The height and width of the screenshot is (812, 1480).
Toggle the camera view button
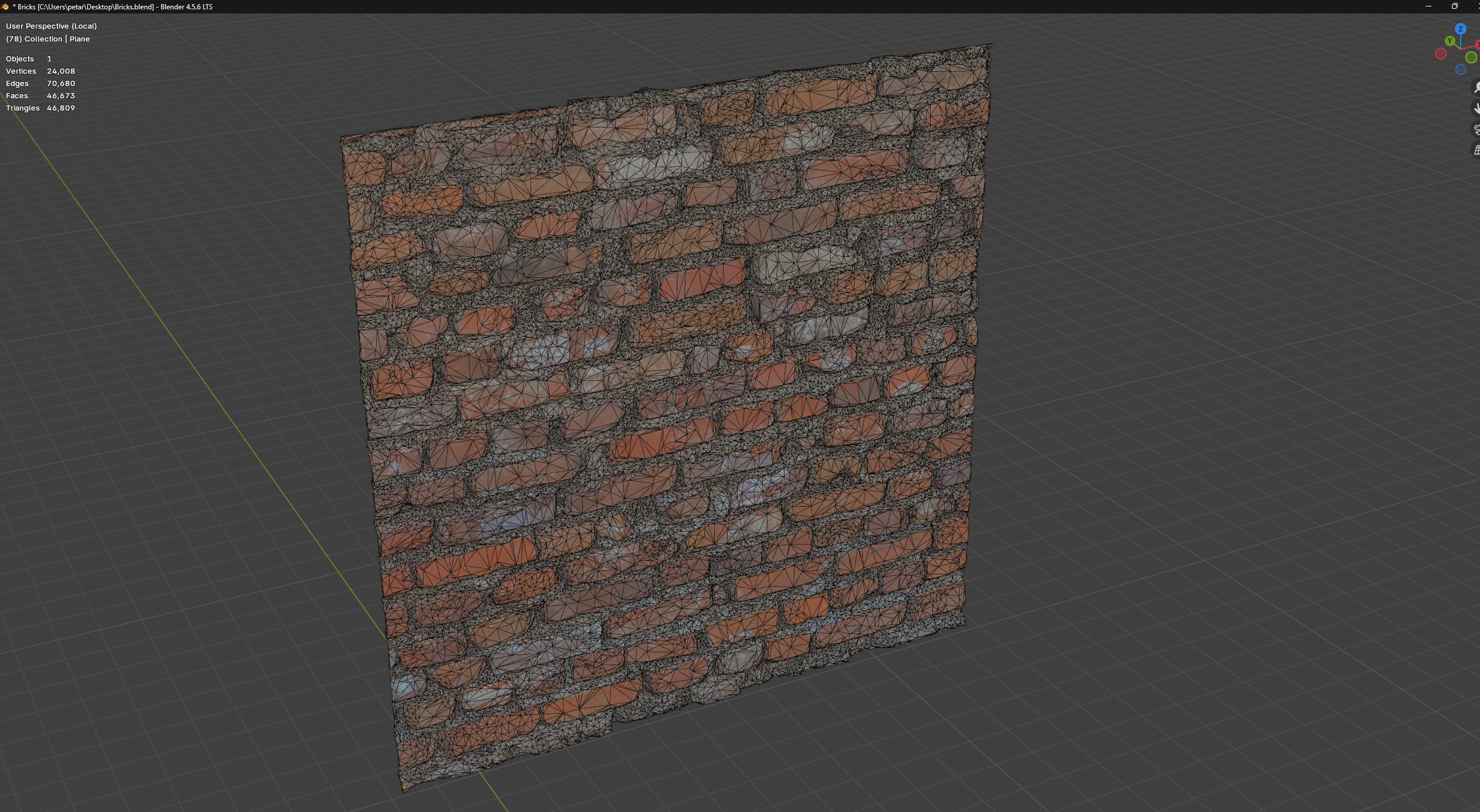click(x=1476, y=129)
